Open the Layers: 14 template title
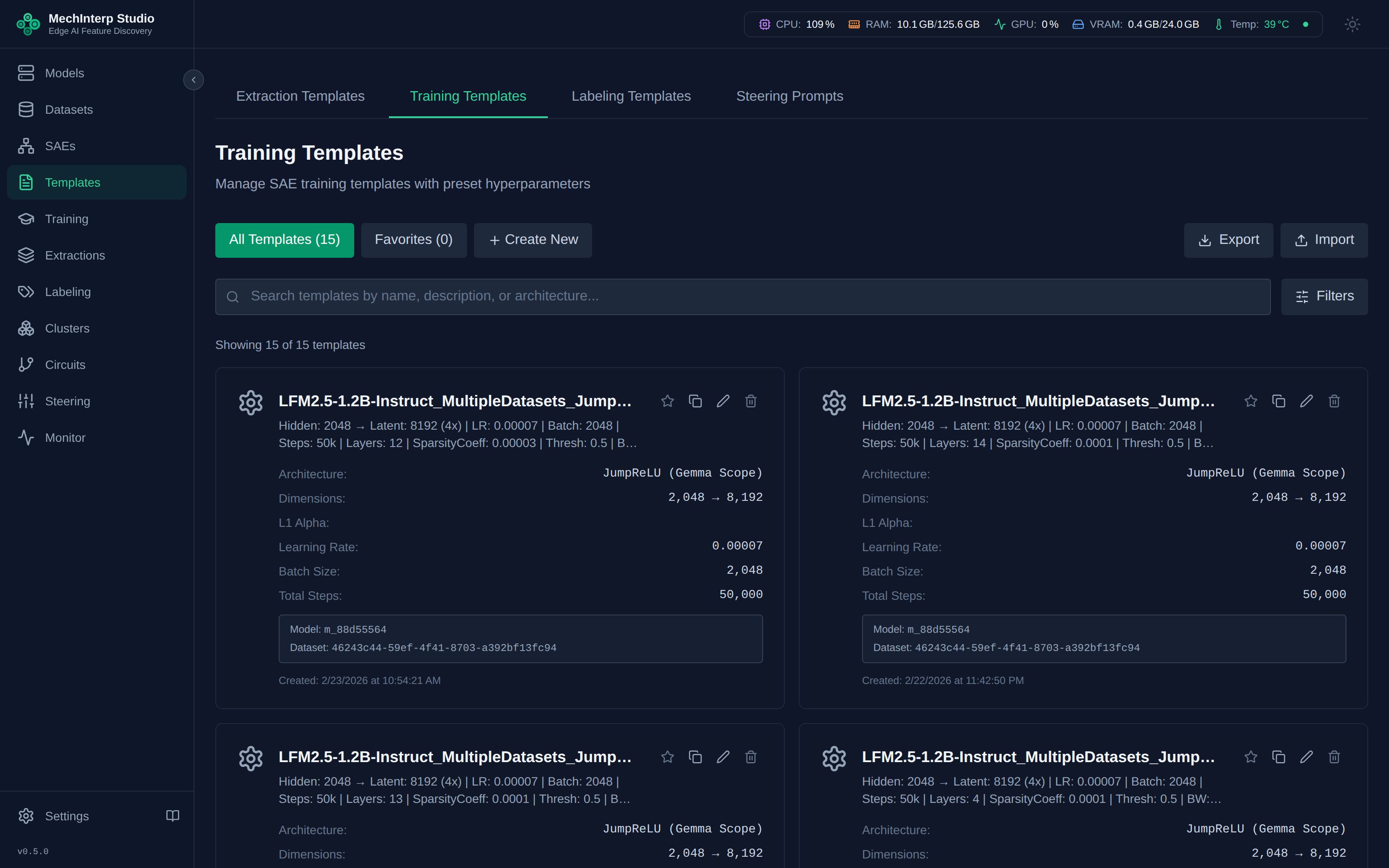 pyautogui.click(x=1038, y=401)
